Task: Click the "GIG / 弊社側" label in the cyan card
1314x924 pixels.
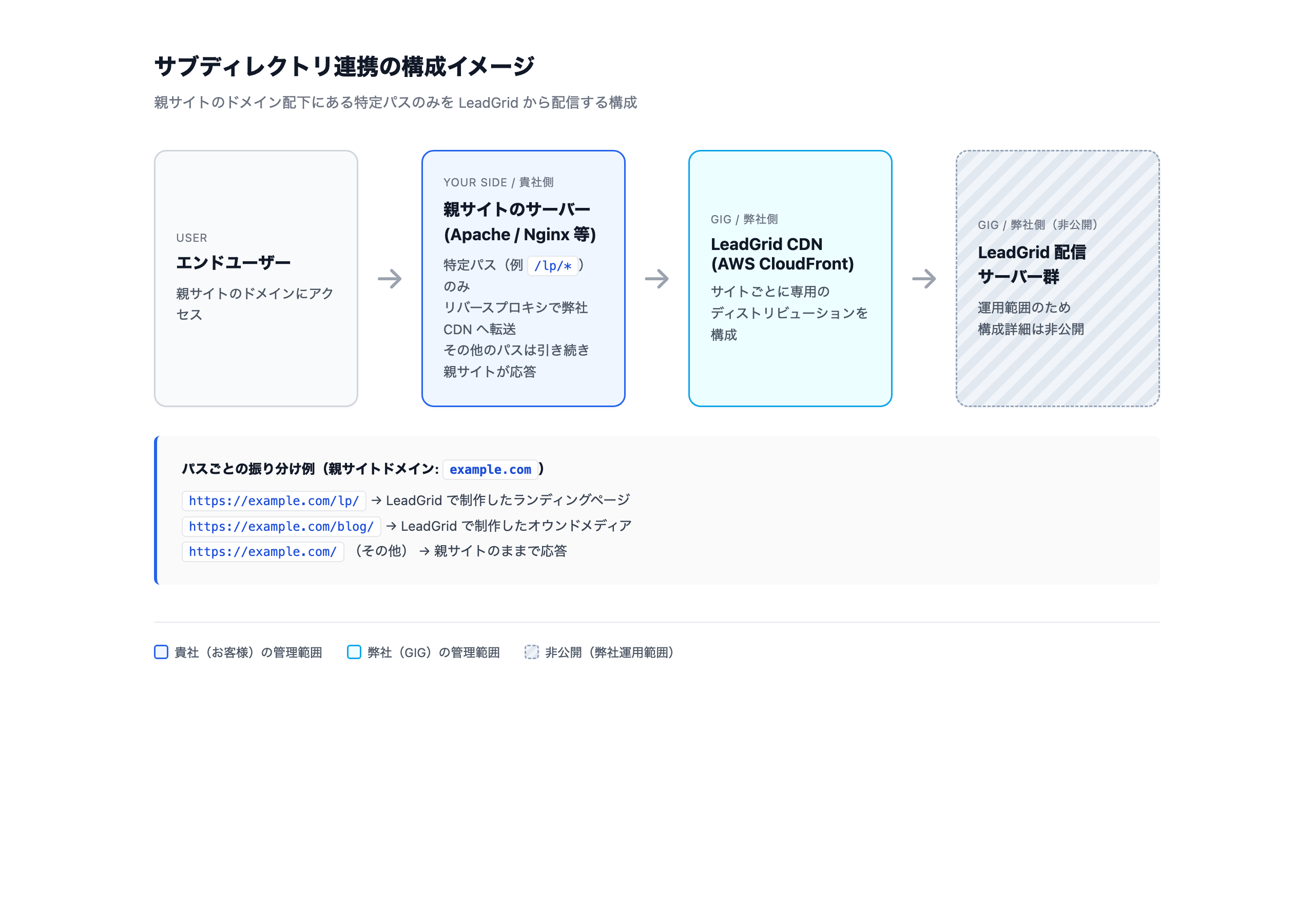Action: [744, 219]
